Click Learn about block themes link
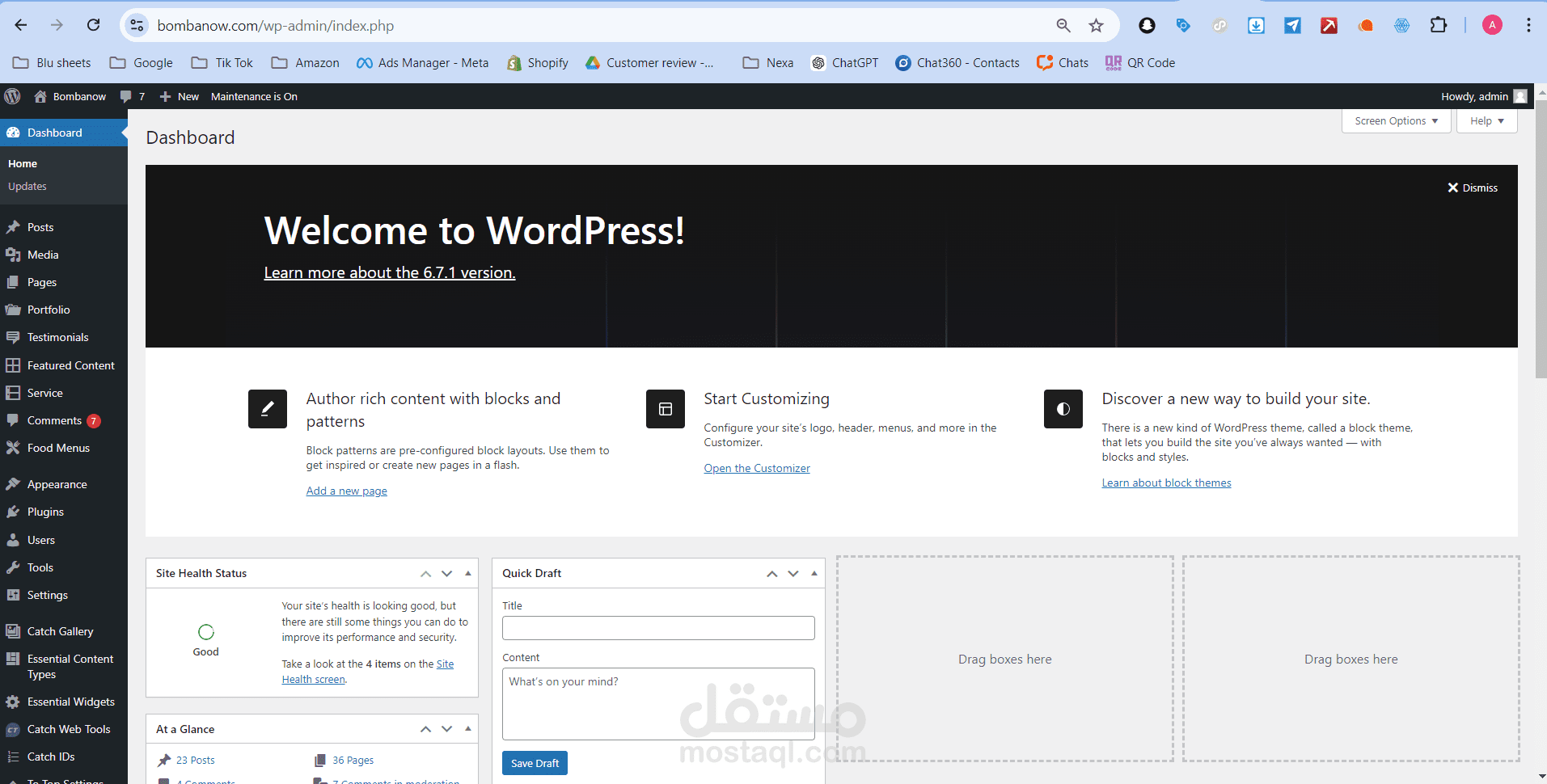Screen dimensions: 1547x784 coord(1166,483)
